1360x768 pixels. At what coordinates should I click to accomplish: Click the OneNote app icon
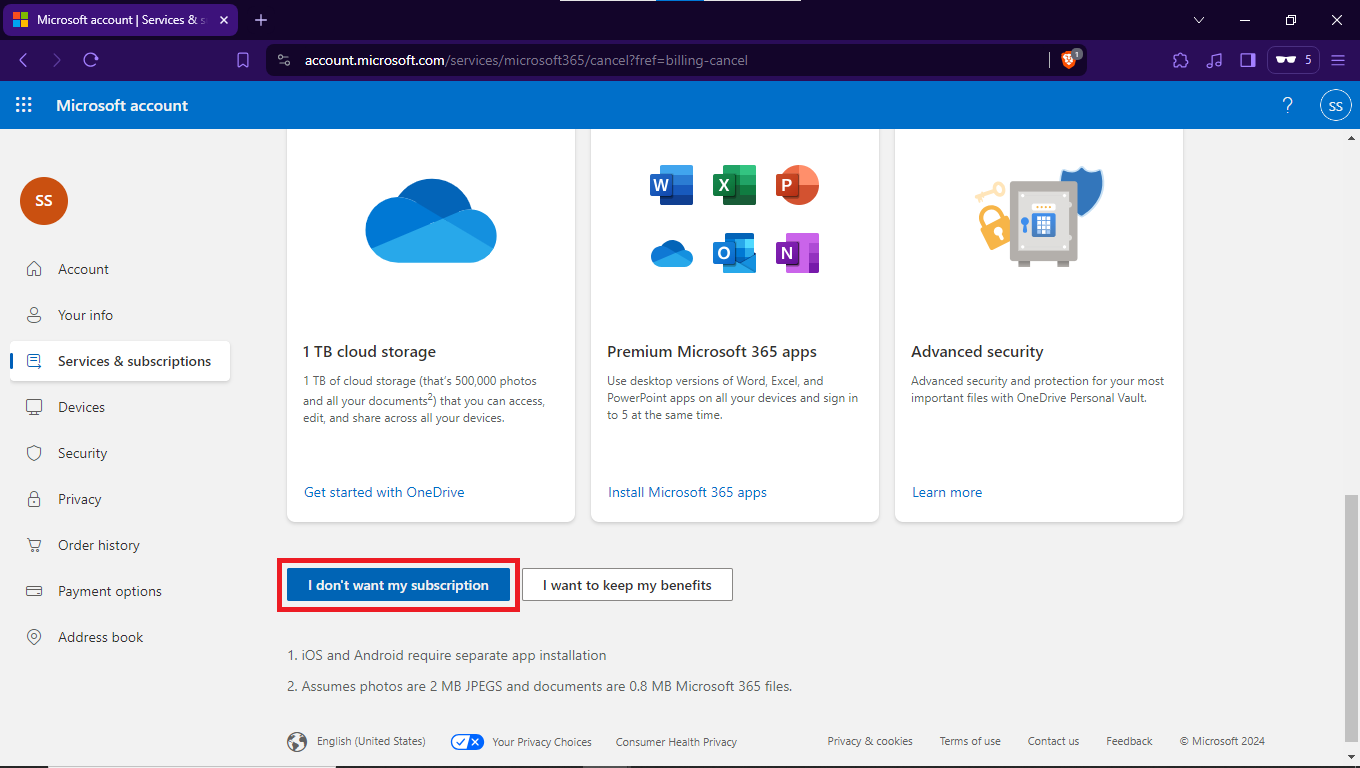click(x=797, y=253)
